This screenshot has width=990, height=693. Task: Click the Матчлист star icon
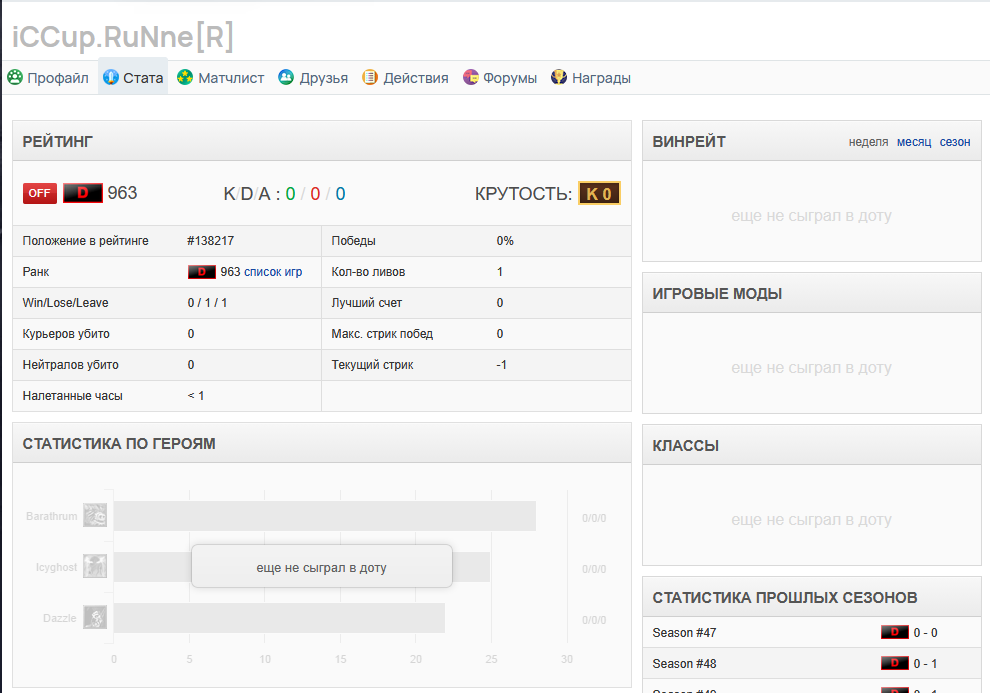pyautogui.click(x=185, y=77)
